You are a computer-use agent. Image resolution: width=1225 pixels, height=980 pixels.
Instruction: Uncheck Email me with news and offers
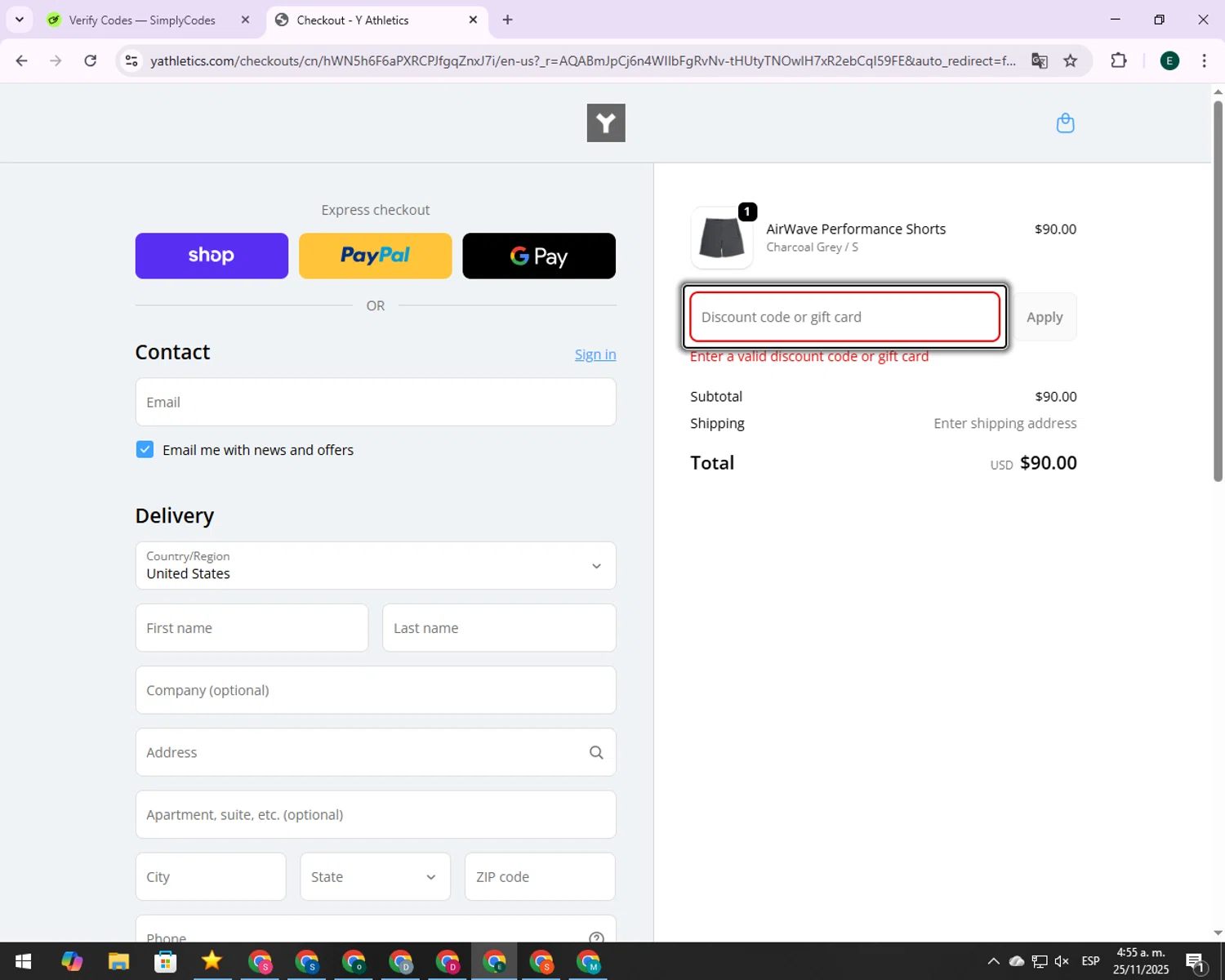click(x=145, y=449)
